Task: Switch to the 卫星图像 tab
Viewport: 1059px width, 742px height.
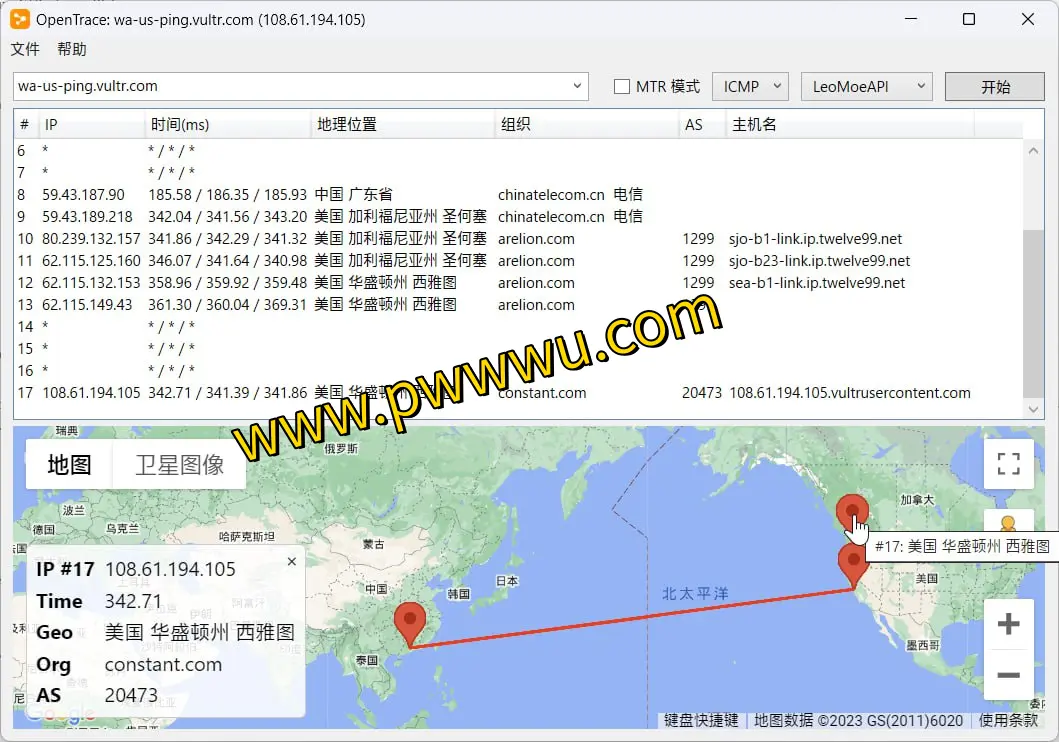Action: [x=178, y=464]
